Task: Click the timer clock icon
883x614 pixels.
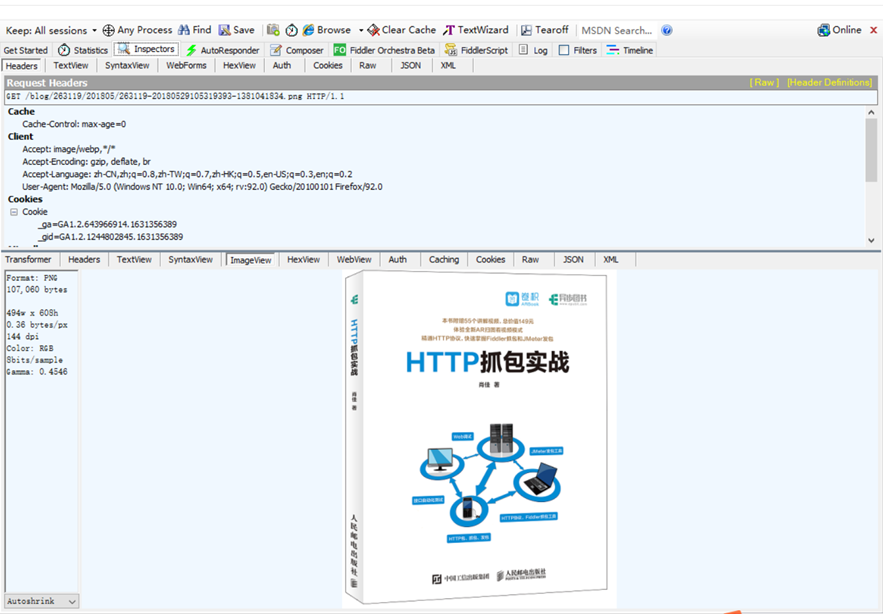Action: 291,30
